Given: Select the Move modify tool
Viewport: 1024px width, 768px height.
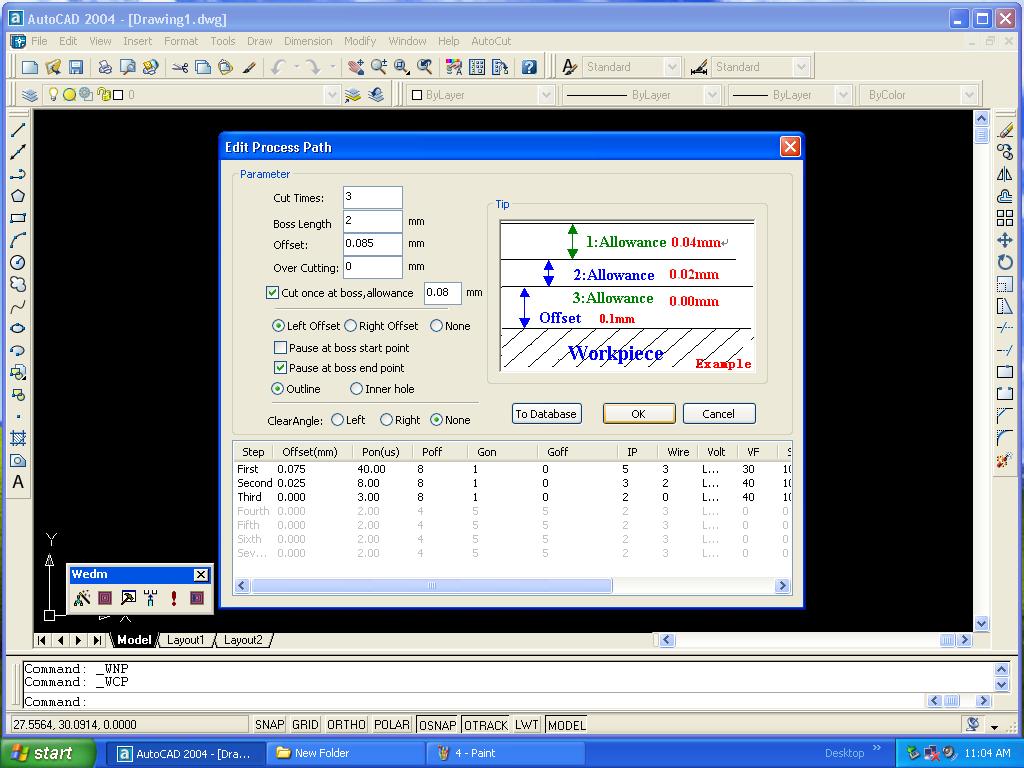Looking at the screenshot, I should [1005, 240].
